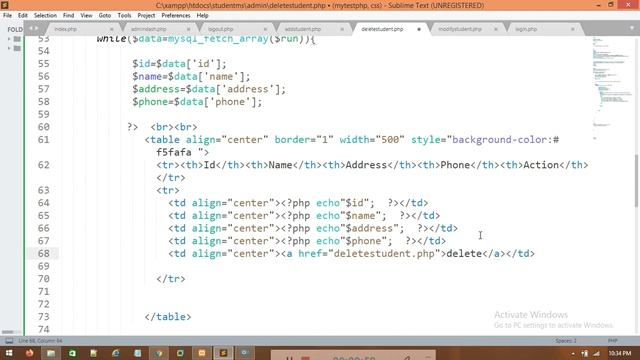The image size is (640, 360).
Task: Click the Sublime Text taskbar icon
Action: [x=223, y=353]
